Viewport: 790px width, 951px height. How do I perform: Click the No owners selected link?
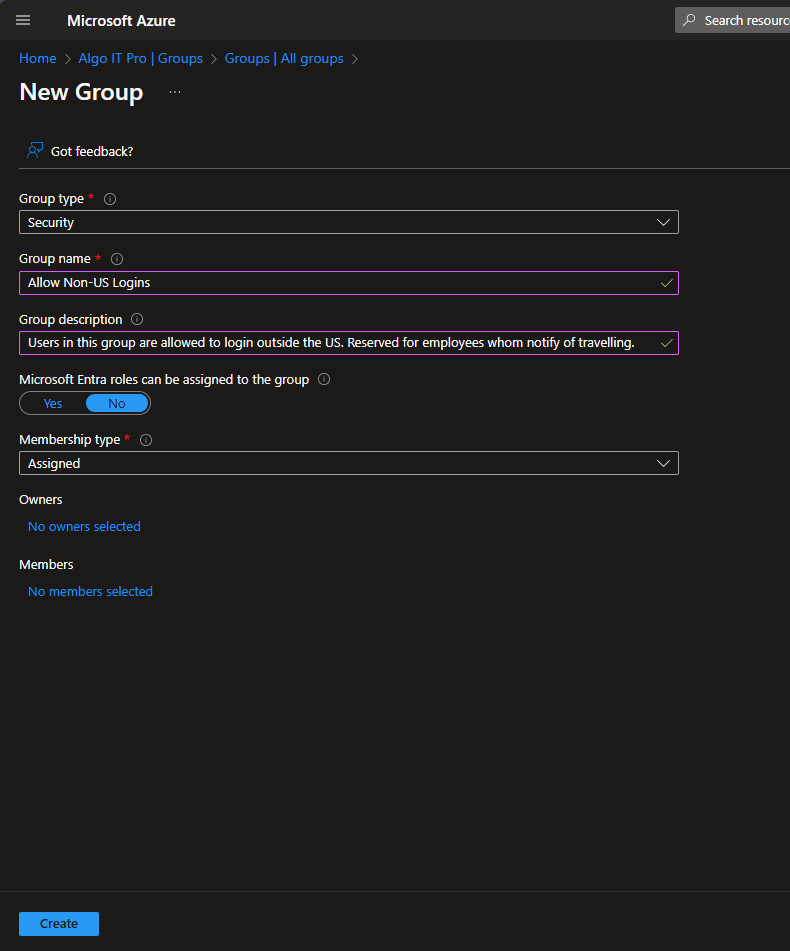(84, 527)
